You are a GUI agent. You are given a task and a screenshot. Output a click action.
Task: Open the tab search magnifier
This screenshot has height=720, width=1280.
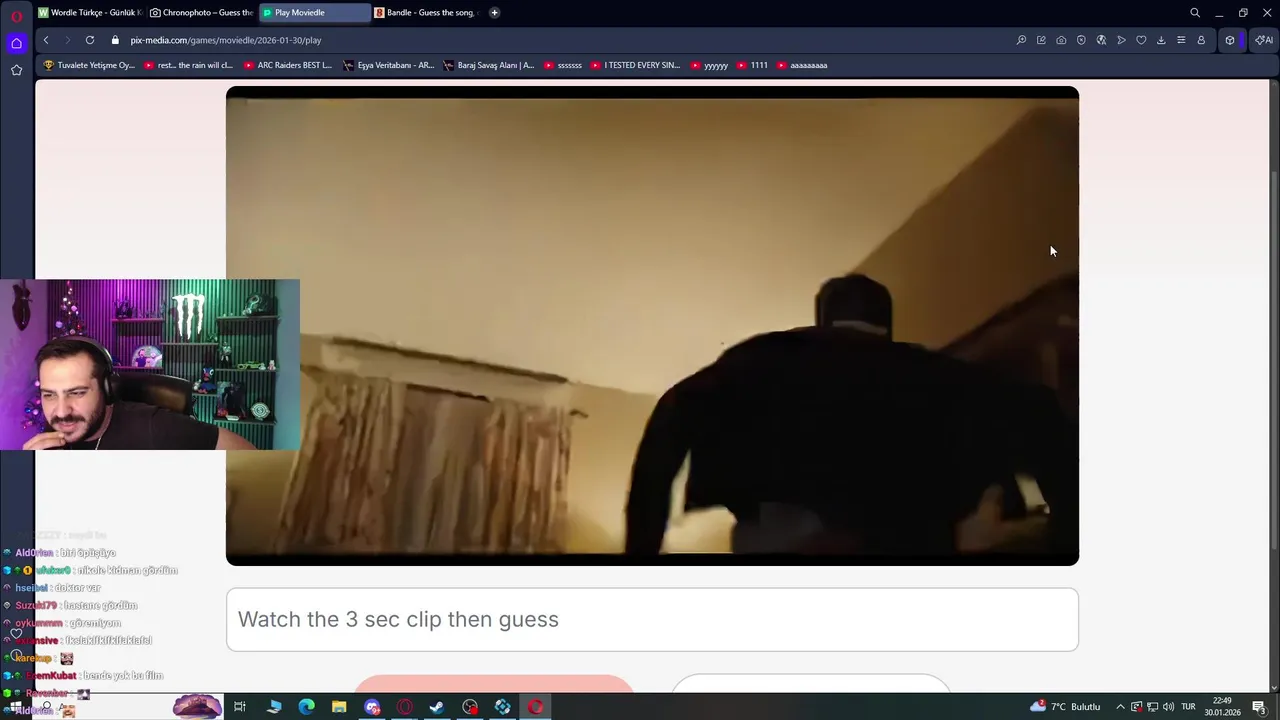click(1194, 13)
